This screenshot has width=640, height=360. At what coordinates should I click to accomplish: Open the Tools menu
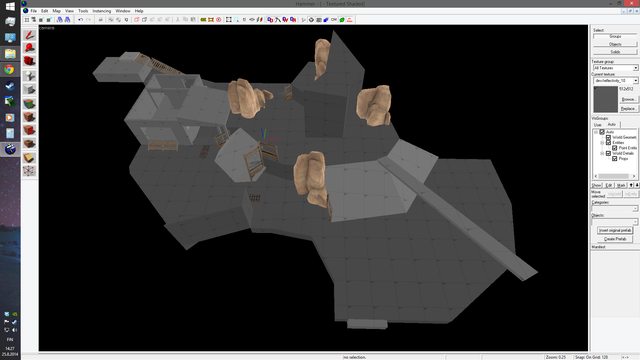[83, 11]
